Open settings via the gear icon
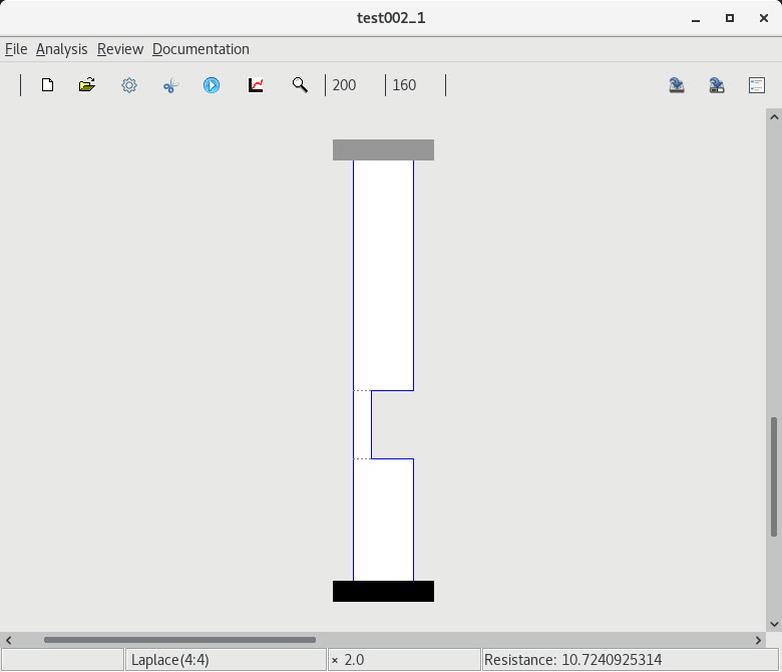The height and width of the screenshot is (672, 782). point(129,85)
